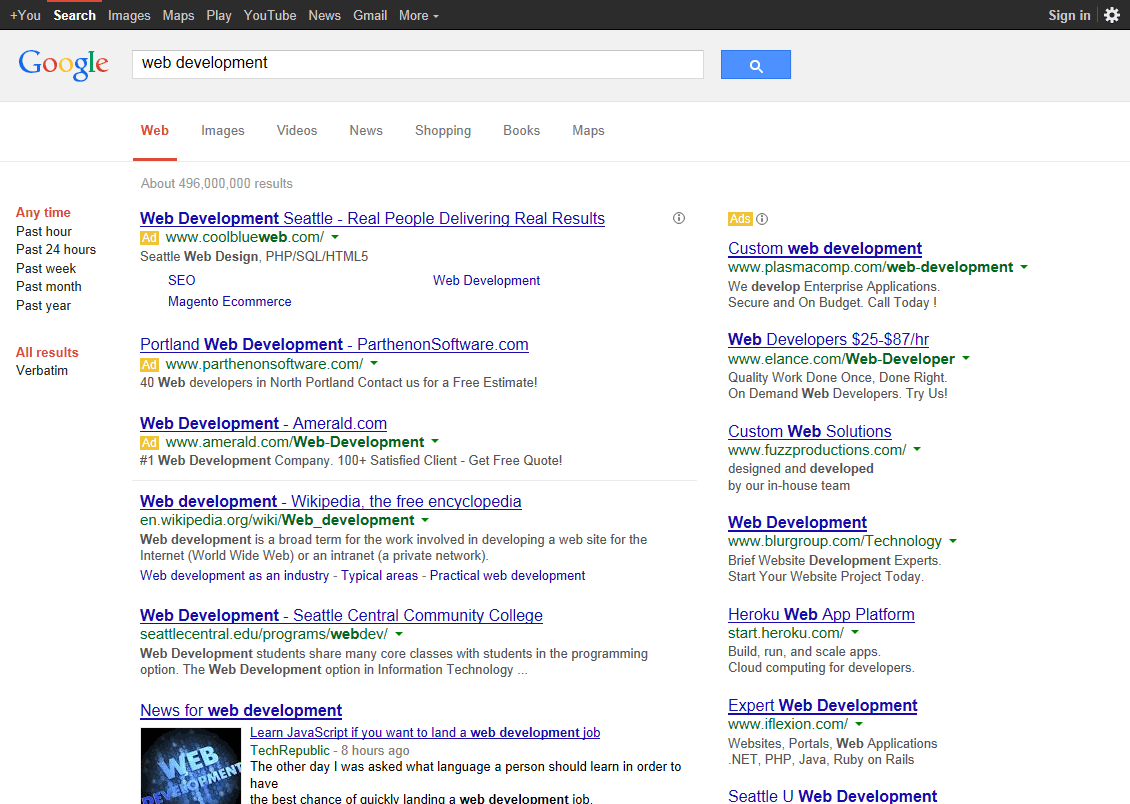The height and width of the screenshot is (804, 1130).
Task: Open Web Development Seattle ad title
Action: (x=373, y=218)
